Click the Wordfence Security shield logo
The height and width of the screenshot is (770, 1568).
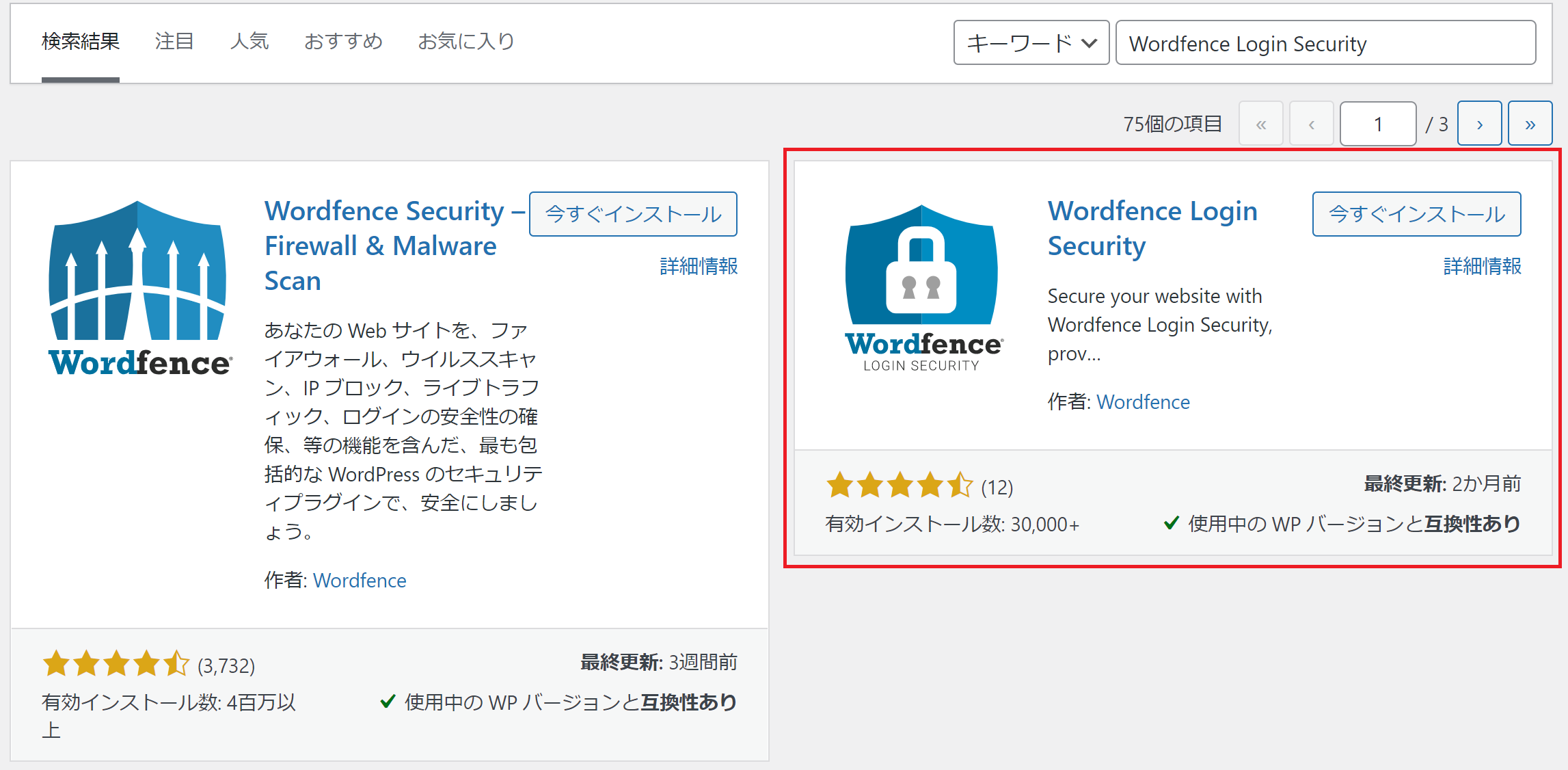click(139, 289)
